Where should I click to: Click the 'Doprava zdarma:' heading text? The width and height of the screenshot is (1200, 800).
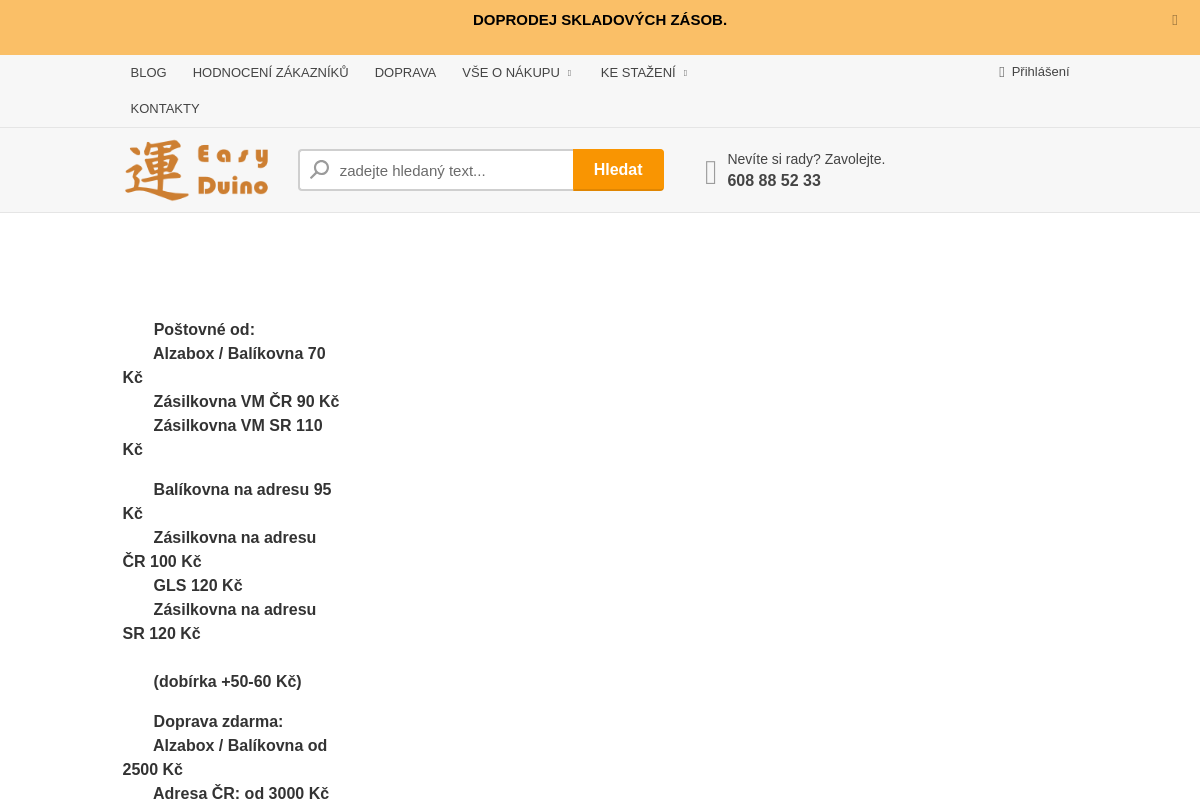point(218,722)
